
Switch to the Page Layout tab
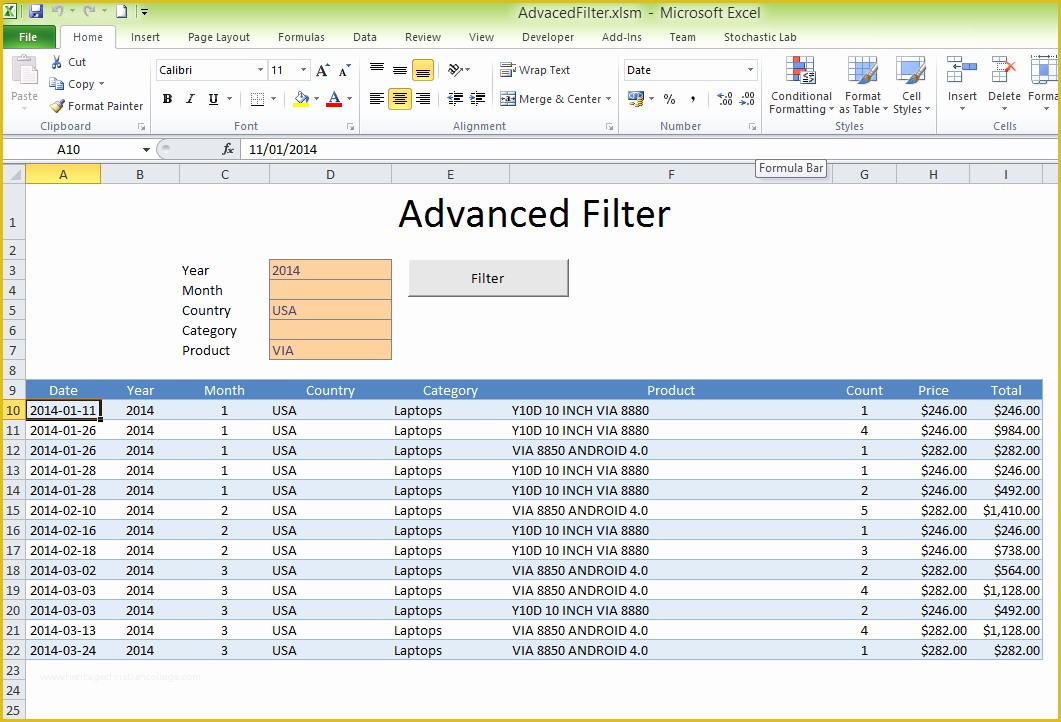219,37
